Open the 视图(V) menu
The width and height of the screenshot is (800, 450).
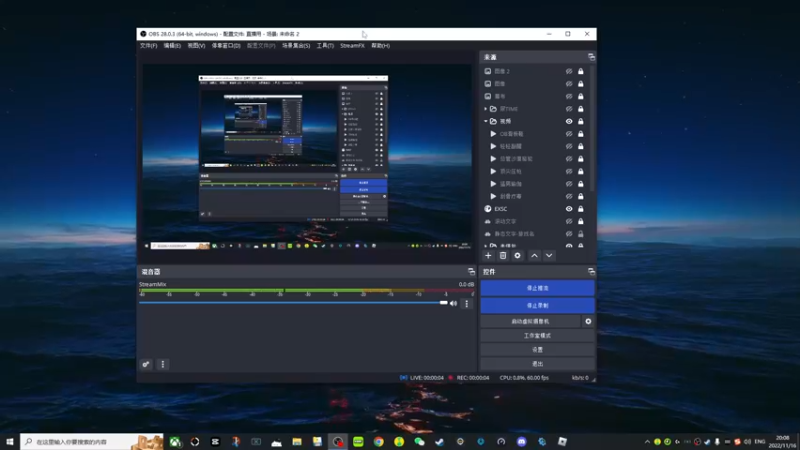196,45
